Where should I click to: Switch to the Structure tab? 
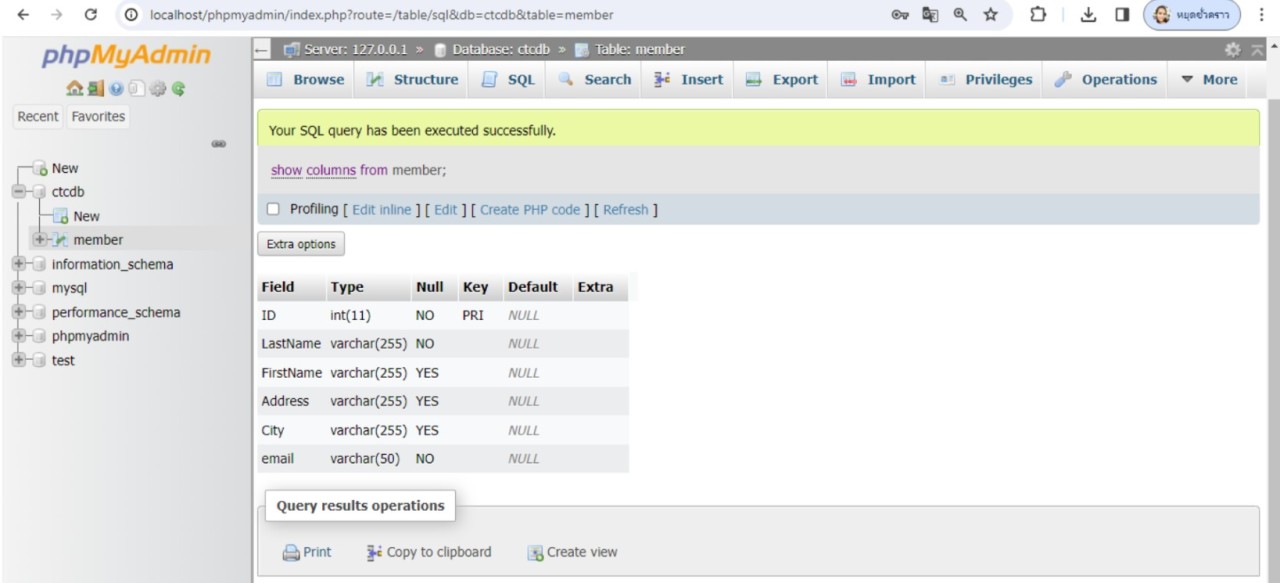413,80
